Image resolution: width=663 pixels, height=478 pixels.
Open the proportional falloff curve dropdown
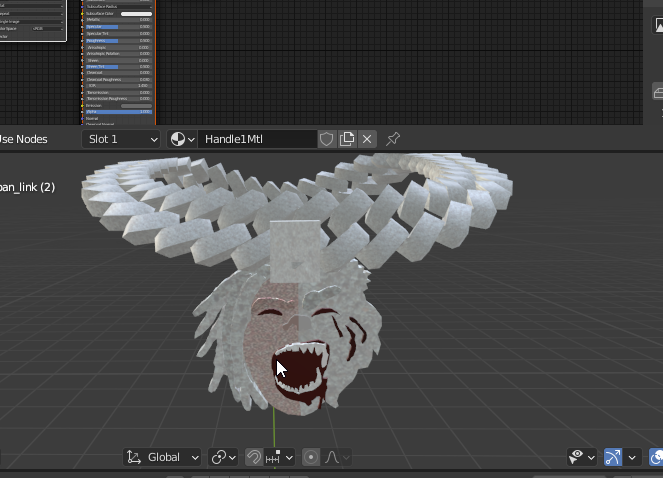337,457
